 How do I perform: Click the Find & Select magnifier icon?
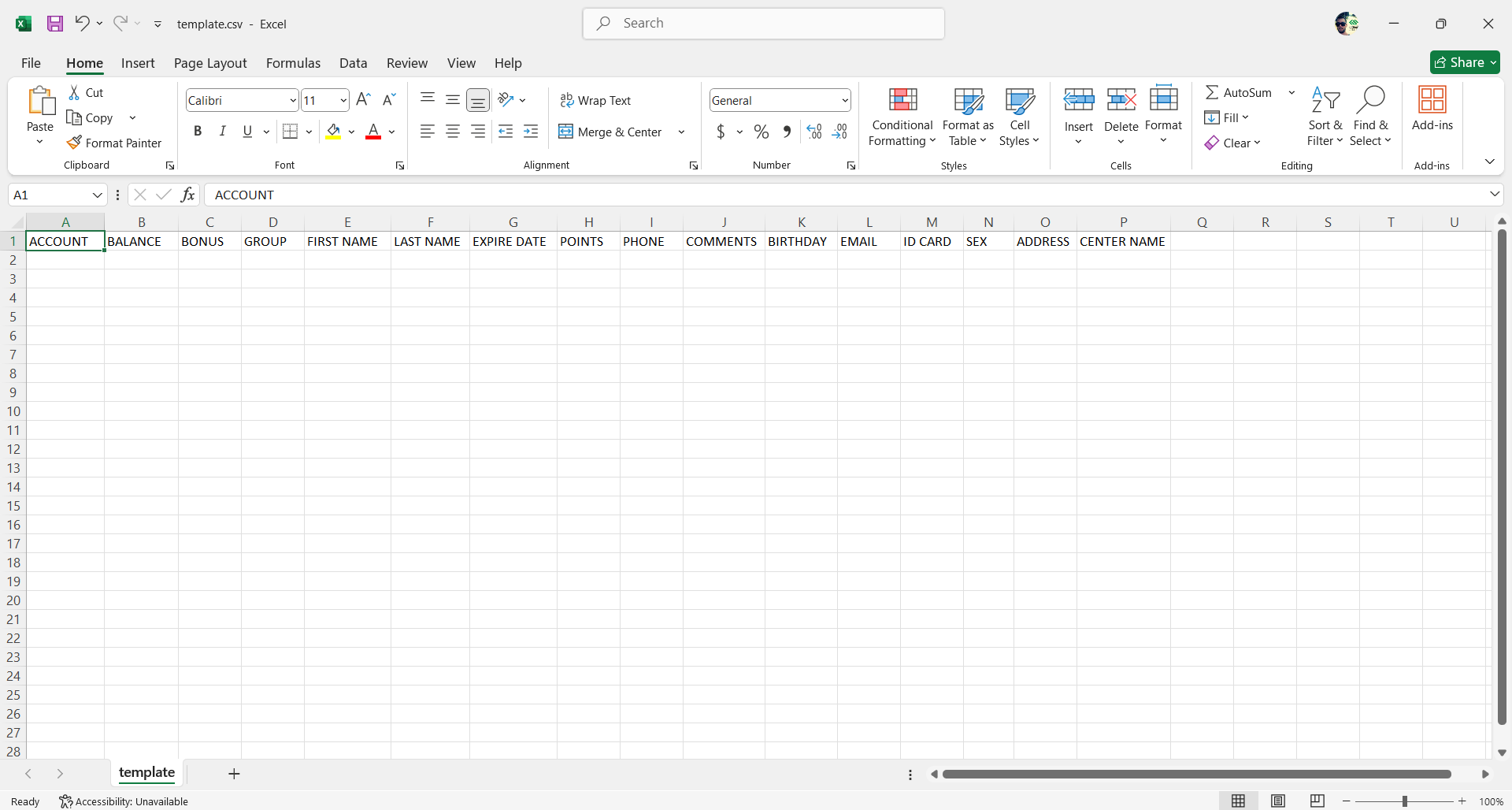pos(1370,101)
